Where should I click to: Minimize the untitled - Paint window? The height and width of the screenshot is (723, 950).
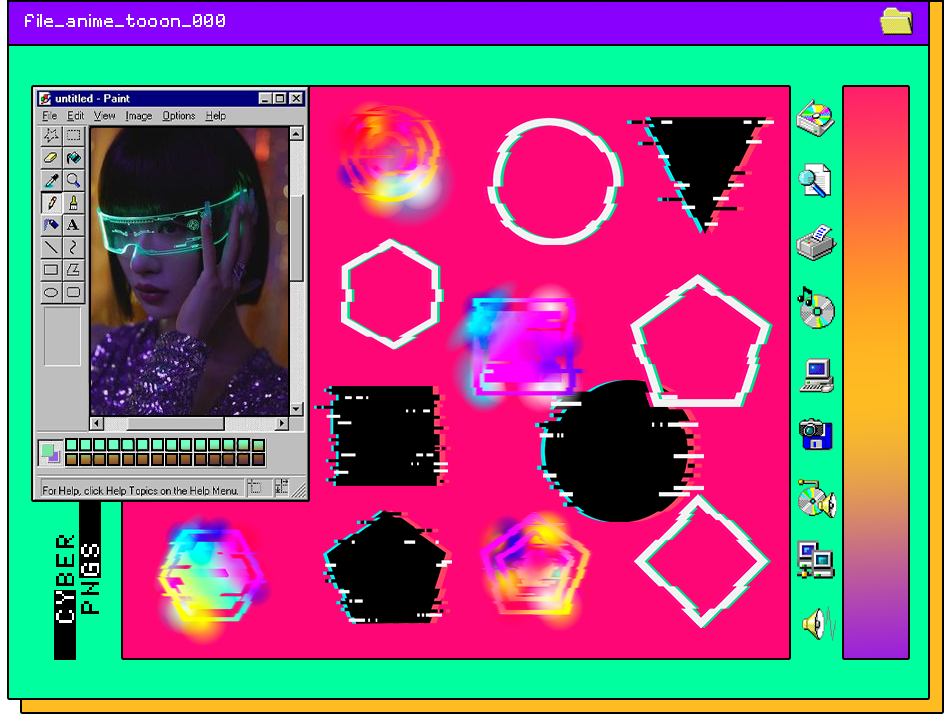click(x=265, y=98)
